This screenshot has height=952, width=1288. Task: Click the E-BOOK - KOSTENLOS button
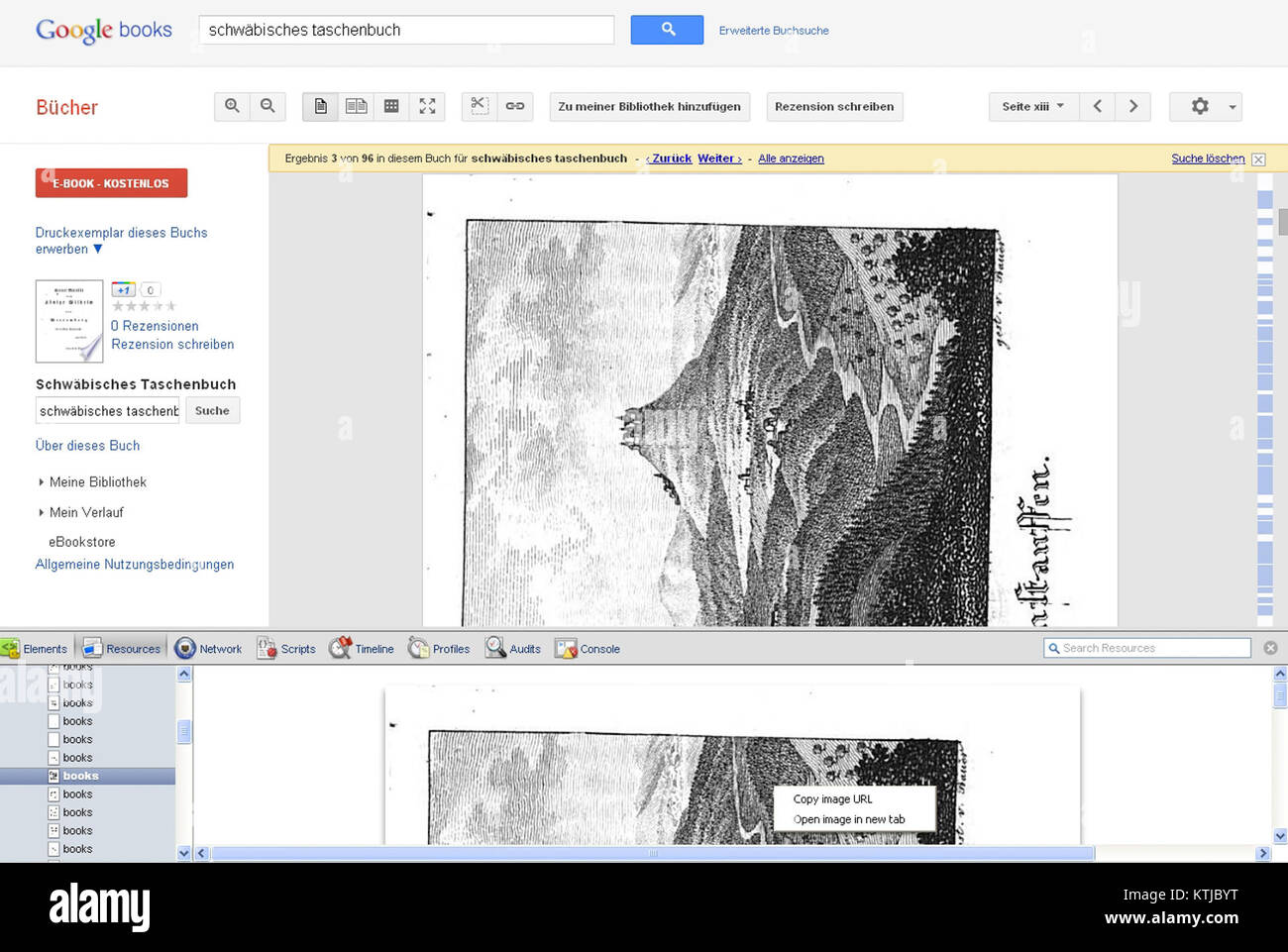point(111,183)
